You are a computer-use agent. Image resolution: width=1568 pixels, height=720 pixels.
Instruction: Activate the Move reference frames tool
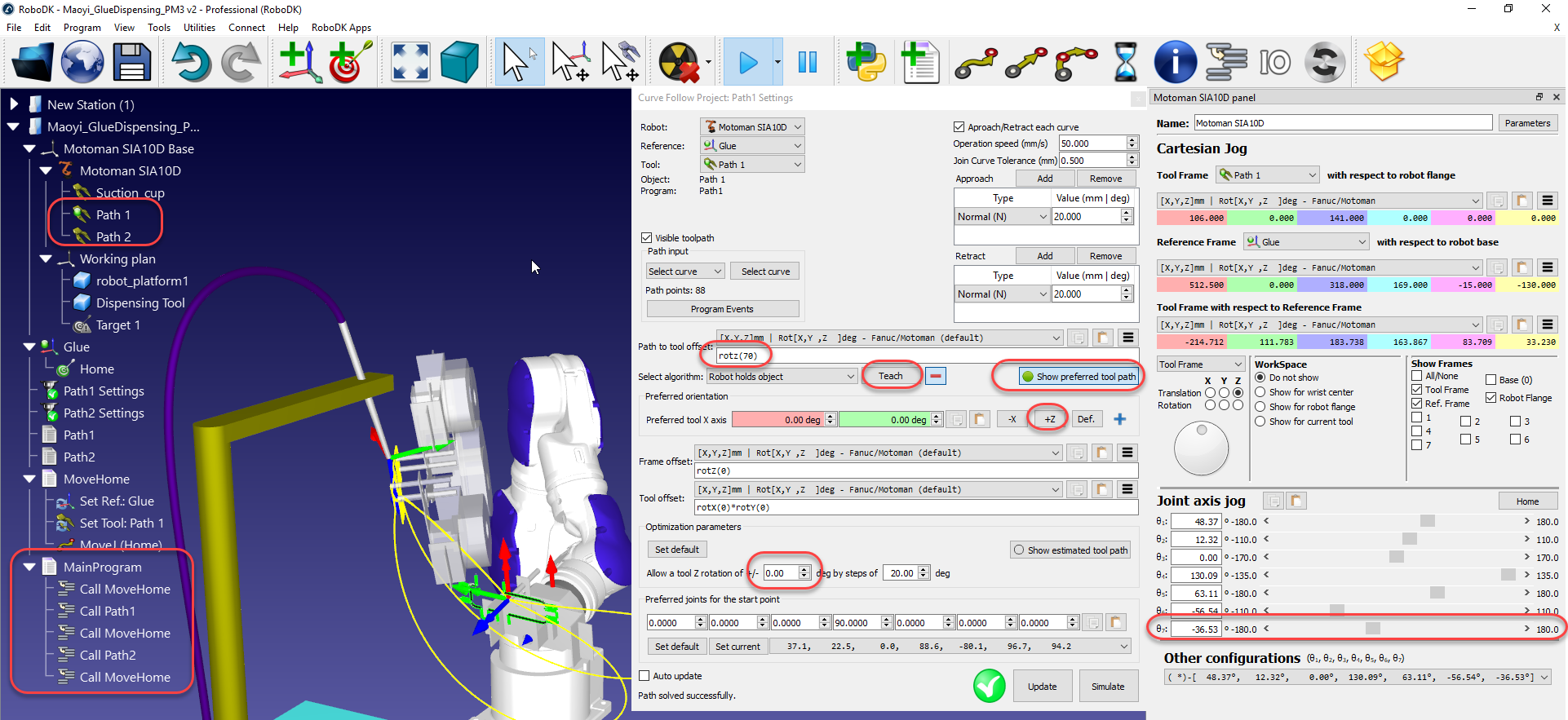pos(569,62)
